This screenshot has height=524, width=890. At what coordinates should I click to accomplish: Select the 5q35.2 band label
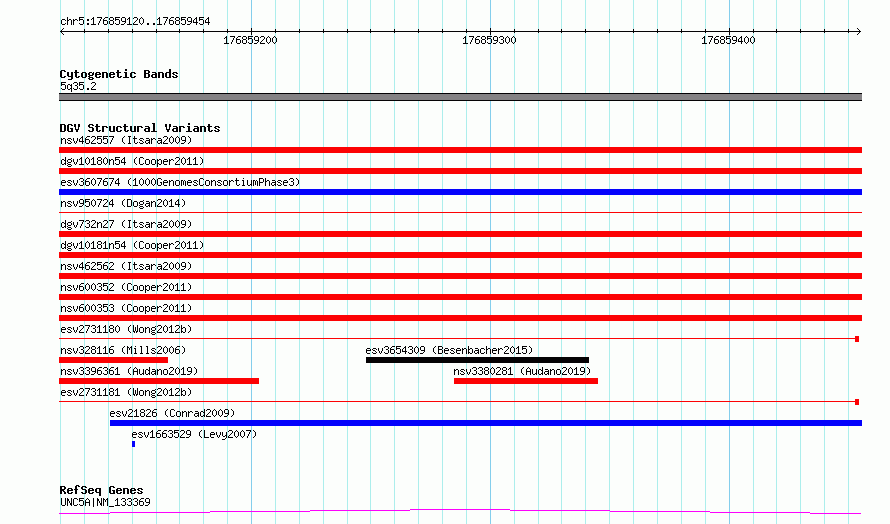pos(78,86)
